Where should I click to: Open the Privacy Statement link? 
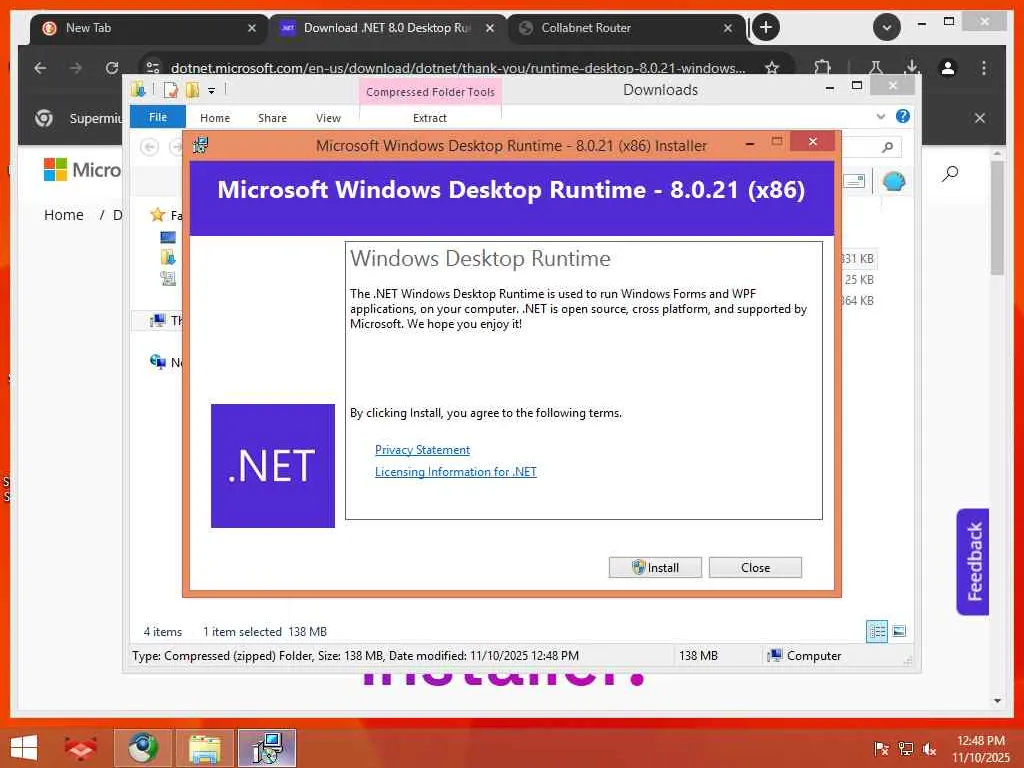(422, 449)
